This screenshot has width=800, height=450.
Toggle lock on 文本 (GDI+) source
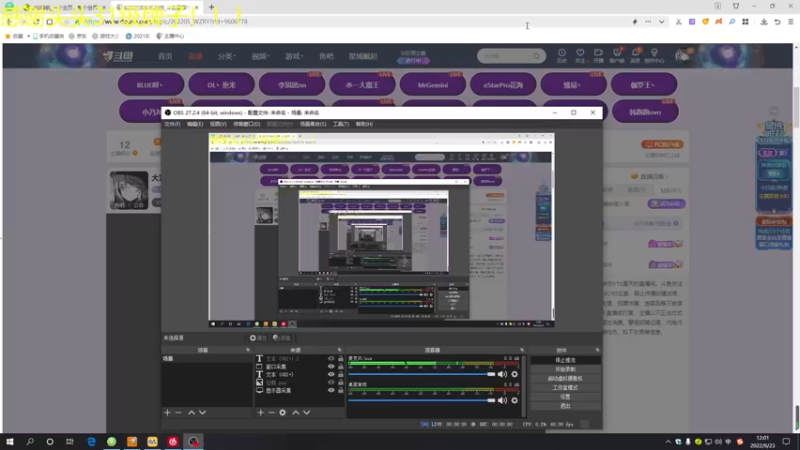coord(341,374)
